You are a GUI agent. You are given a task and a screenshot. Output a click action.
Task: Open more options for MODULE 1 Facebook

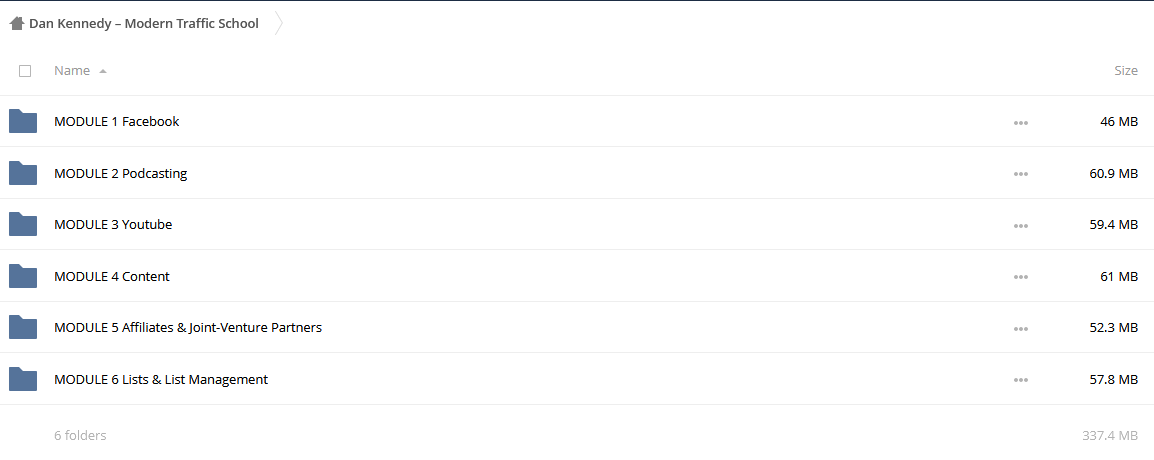[1021, 123]
